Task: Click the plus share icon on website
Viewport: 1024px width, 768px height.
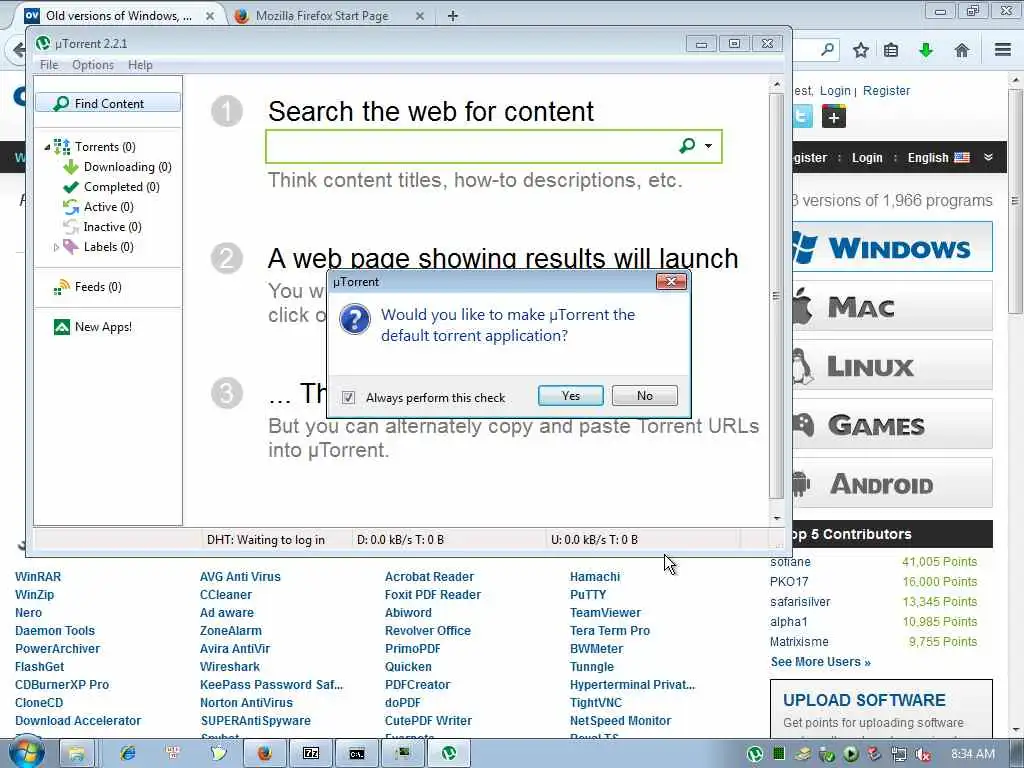Action: coord(833,117)
